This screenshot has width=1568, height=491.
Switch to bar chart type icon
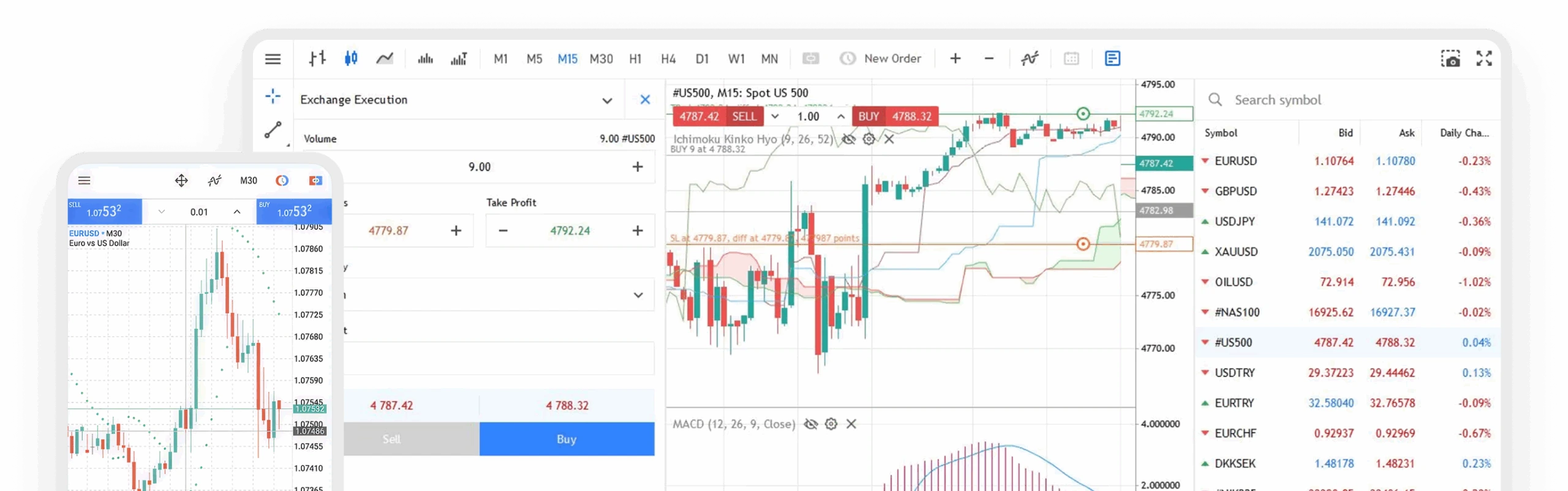pos(317,59)
